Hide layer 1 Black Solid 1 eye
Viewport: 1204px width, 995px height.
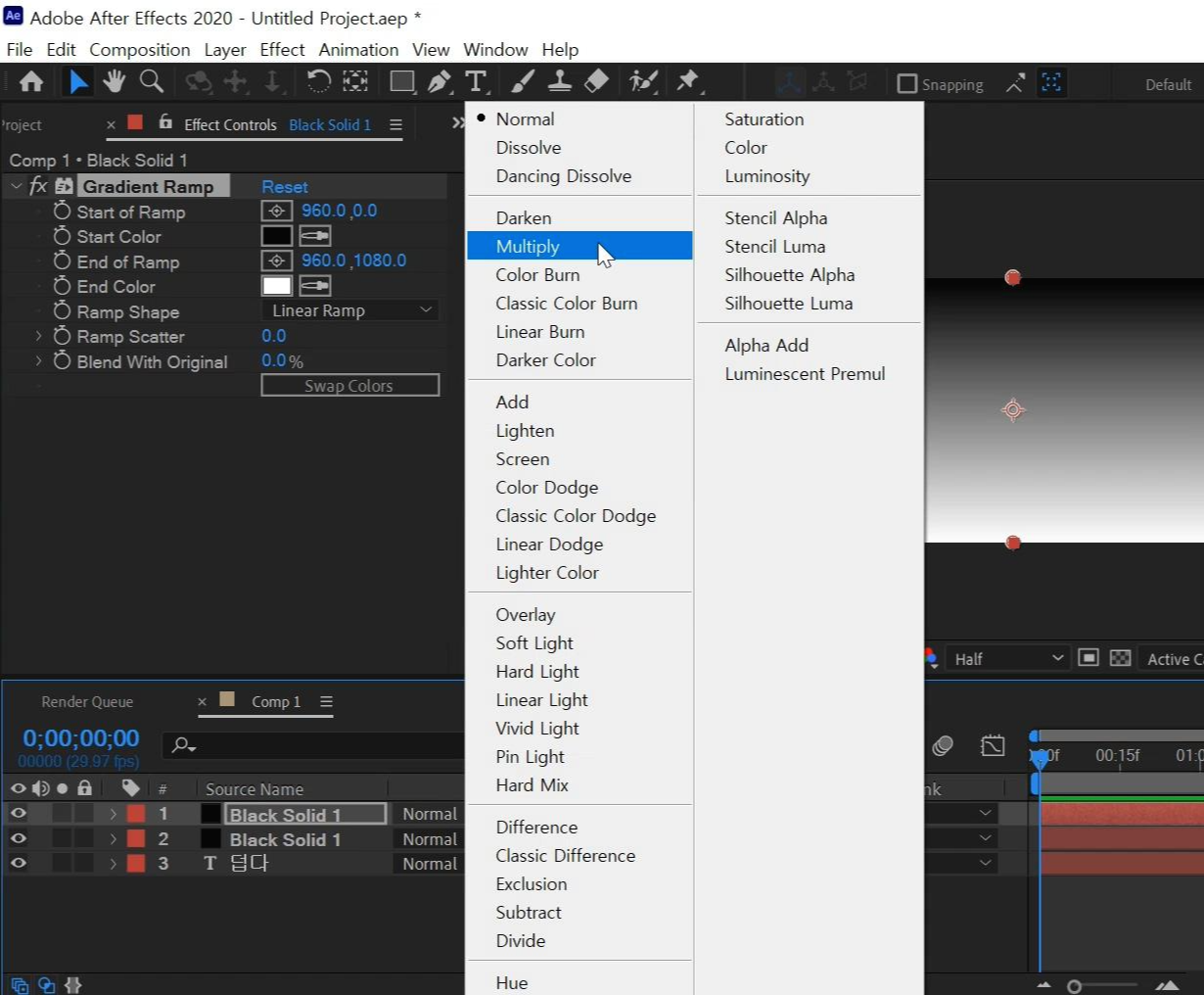pyautogui.click(x=18, y=813)
